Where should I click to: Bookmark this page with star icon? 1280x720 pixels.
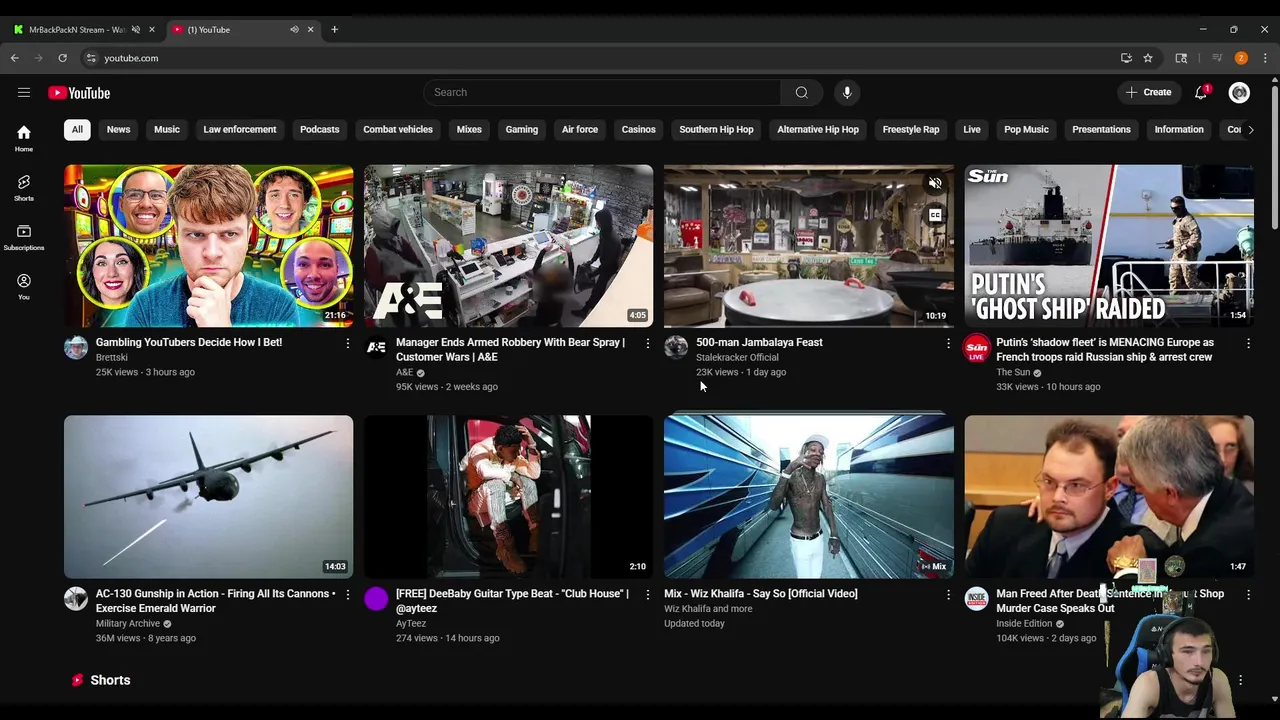point(1148,58)
